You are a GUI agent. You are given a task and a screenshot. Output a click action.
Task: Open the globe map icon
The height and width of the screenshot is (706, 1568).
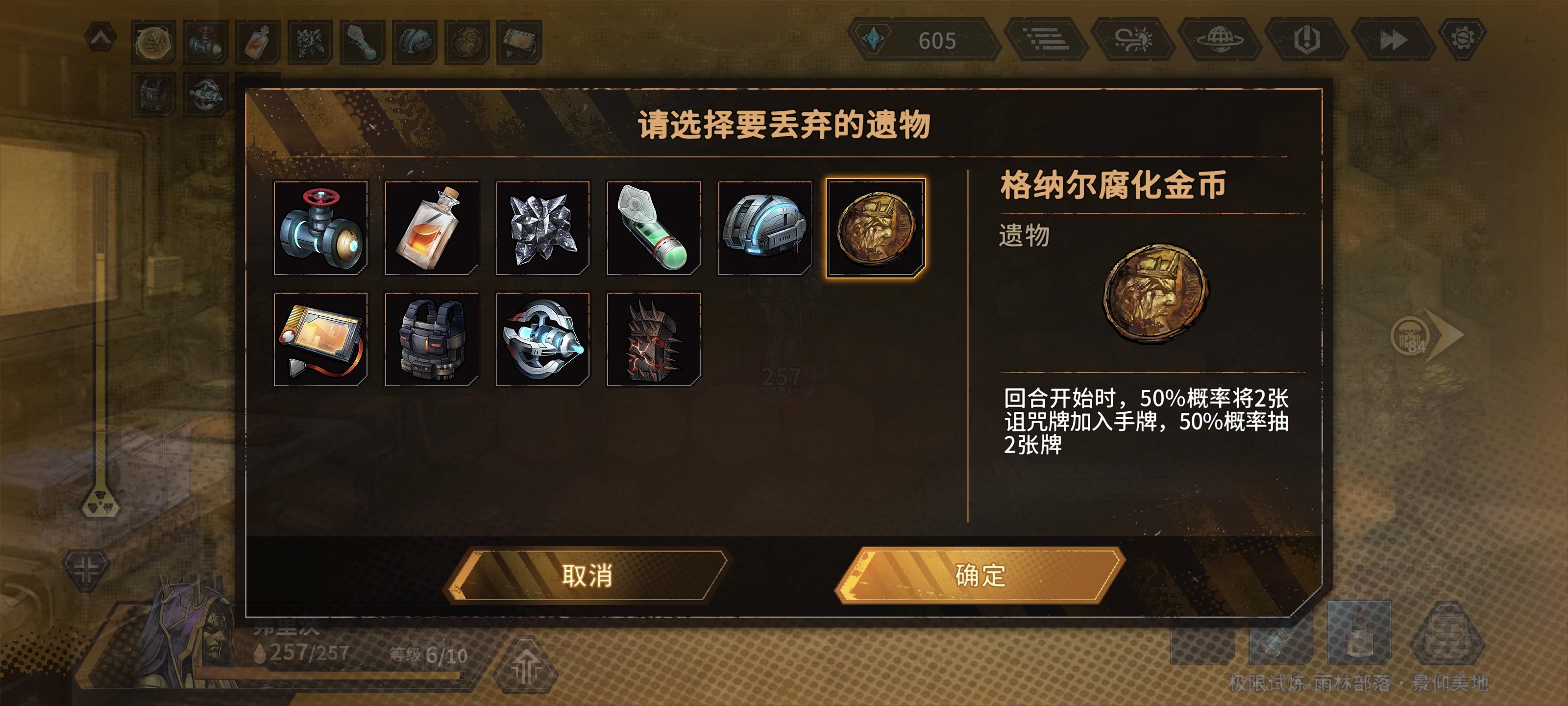pyautogui.click(x=1220, y=40)
